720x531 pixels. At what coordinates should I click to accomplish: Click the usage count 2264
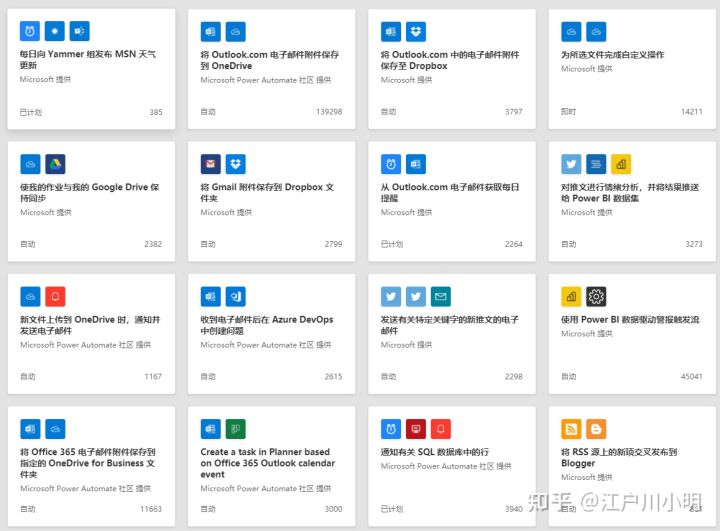tap(514, 244)
